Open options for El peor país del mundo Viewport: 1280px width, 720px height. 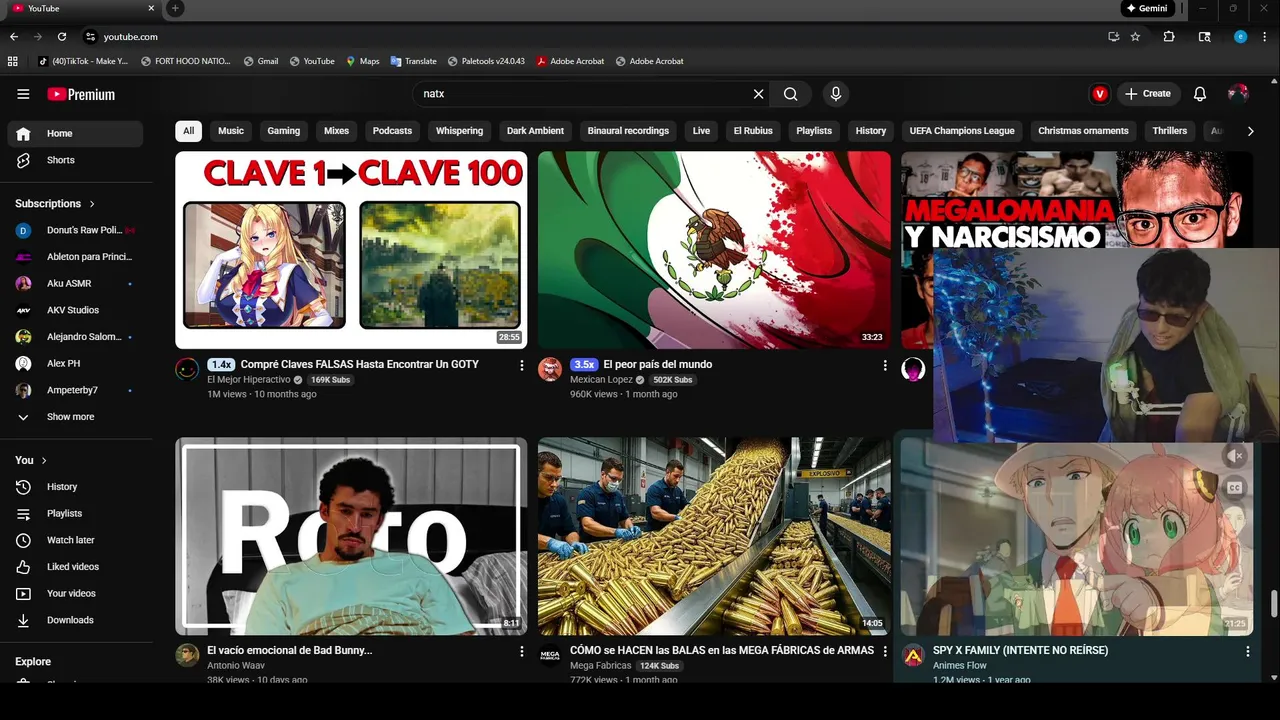pyautogui.click(x=884, y=366)
